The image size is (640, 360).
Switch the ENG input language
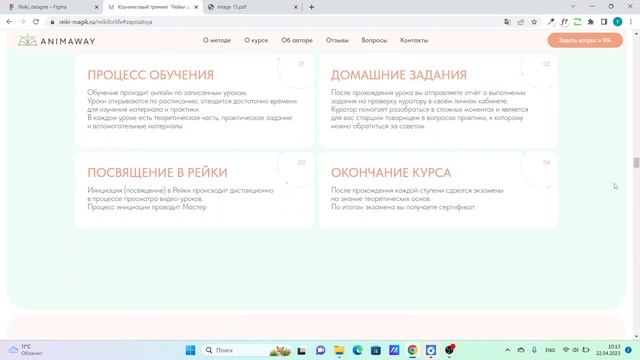click(x=550, y=350)
